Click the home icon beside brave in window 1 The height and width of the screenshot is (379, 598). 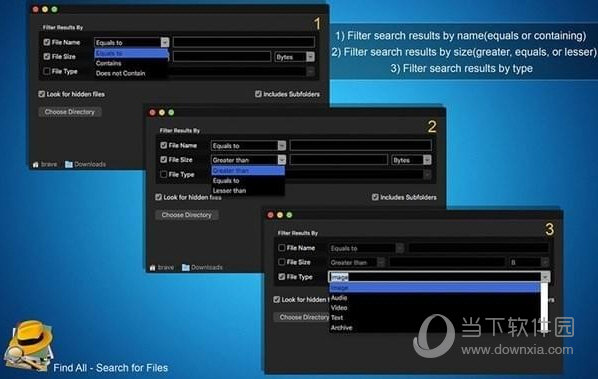coord(36,164)
